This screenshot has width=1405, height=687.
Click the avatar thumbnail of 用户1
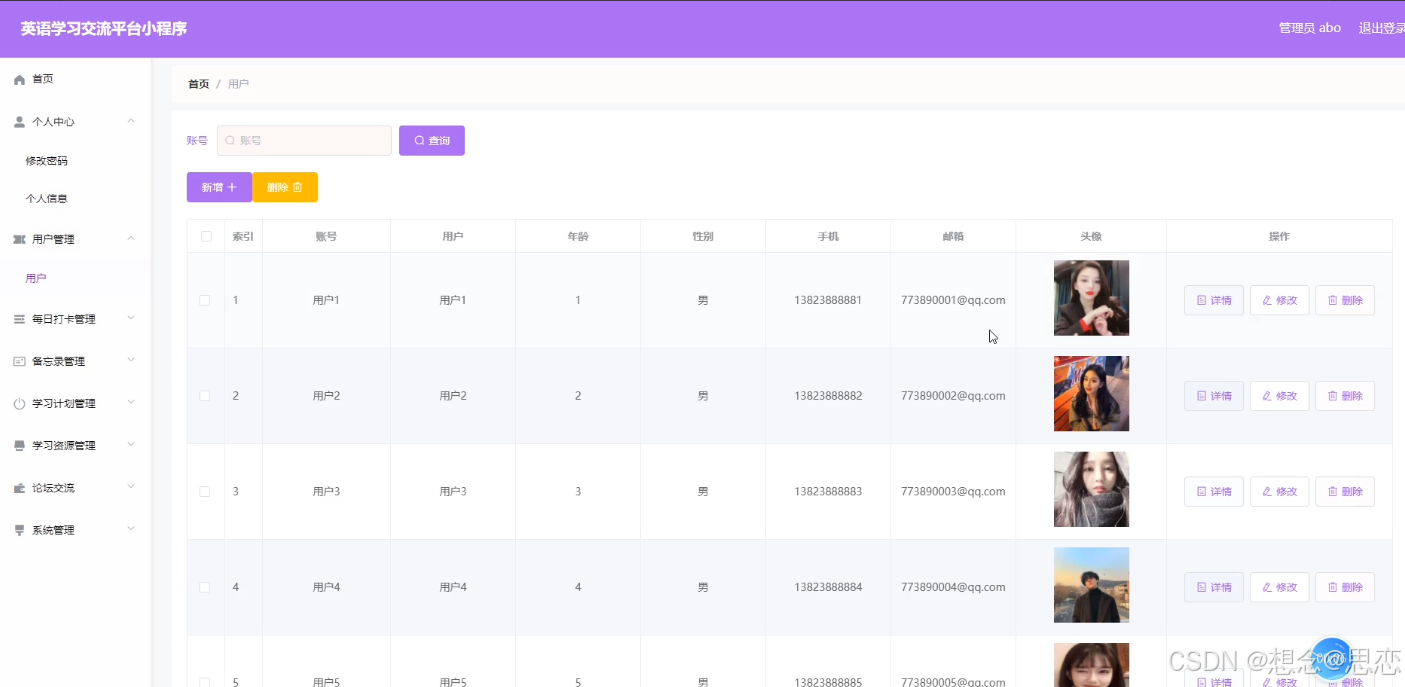point(1091,298)
